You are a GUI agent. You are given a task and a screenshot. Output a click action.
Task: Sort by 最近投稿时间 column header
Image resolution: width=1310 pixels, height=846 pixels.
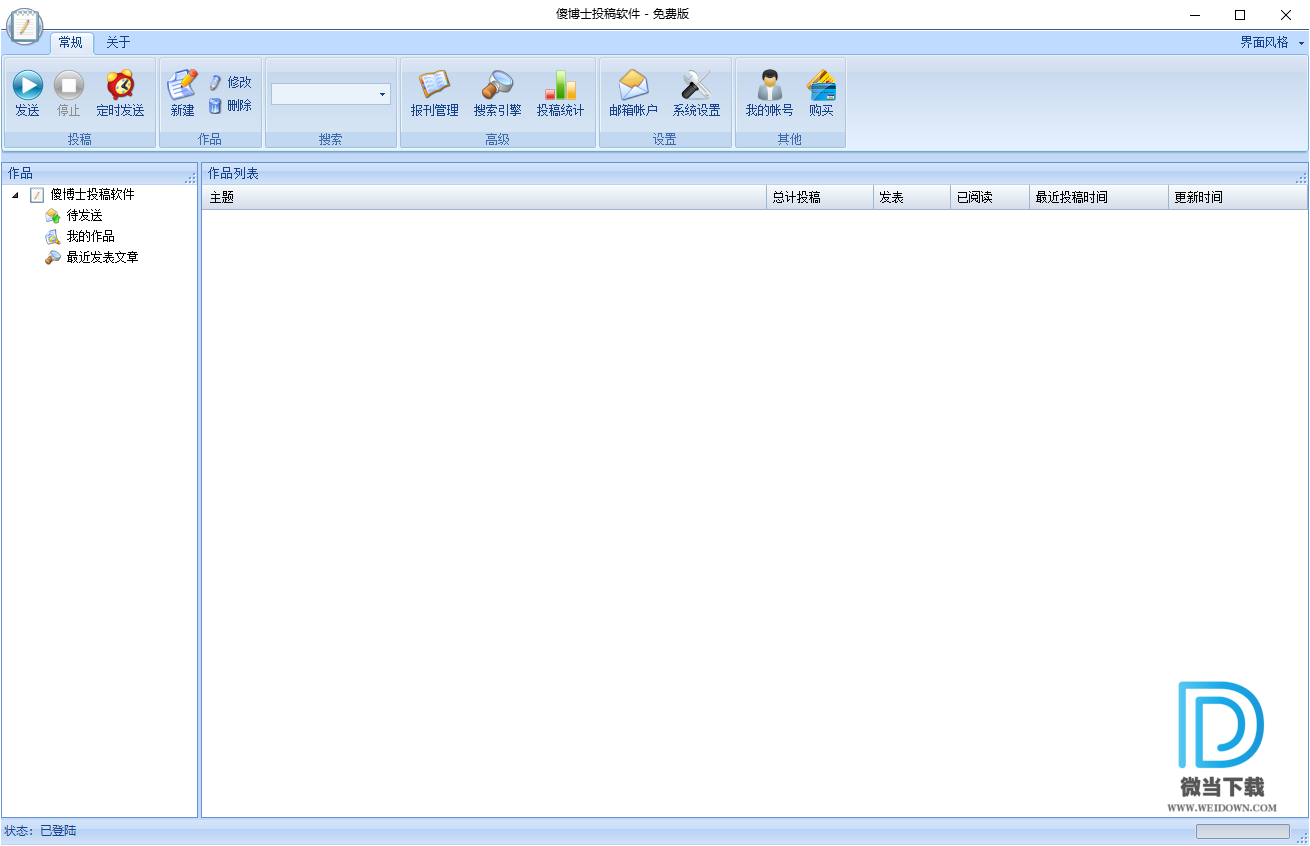click(1099, 198)
